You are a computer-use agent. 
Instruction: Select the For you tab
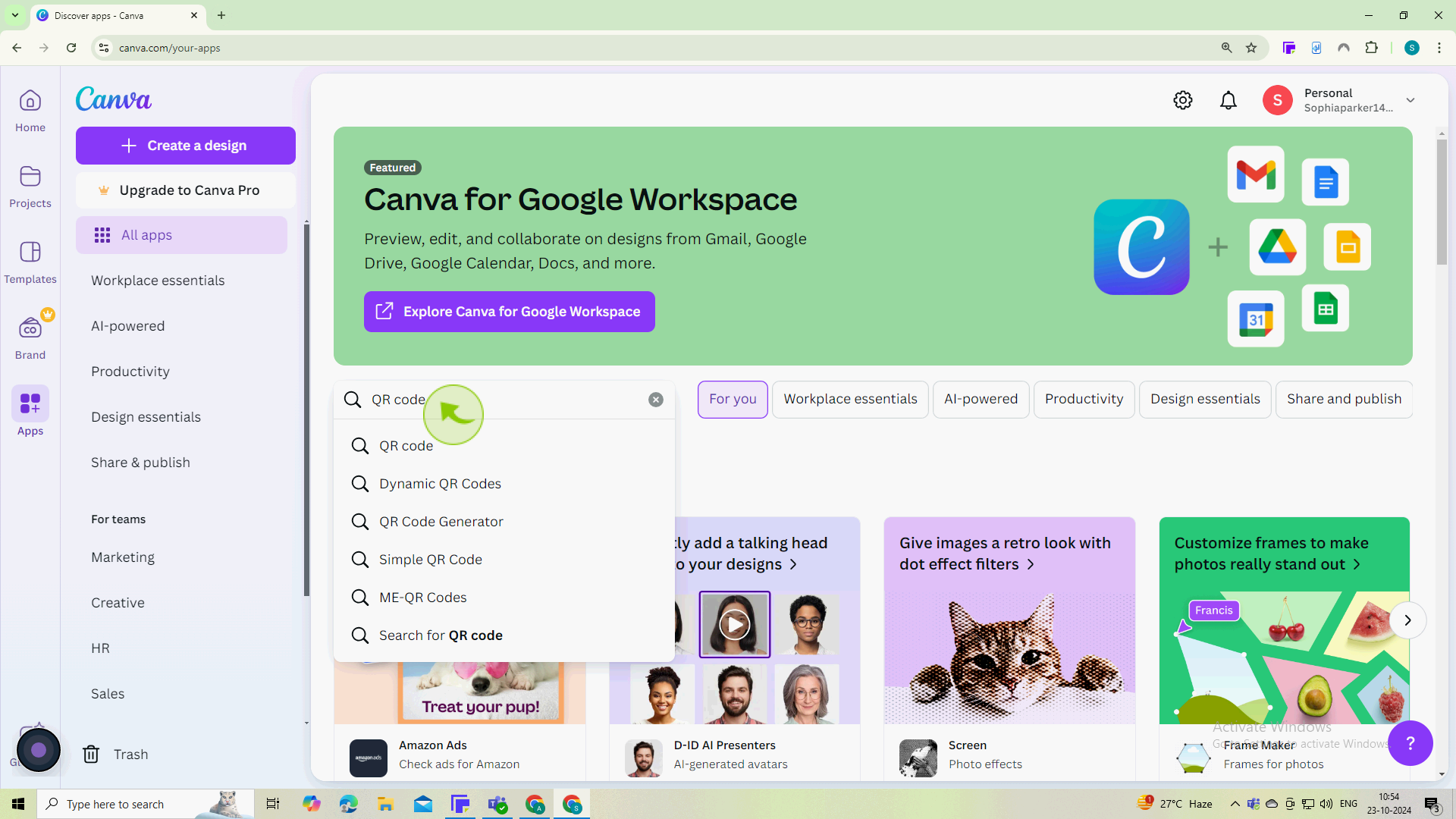(733, 399)
